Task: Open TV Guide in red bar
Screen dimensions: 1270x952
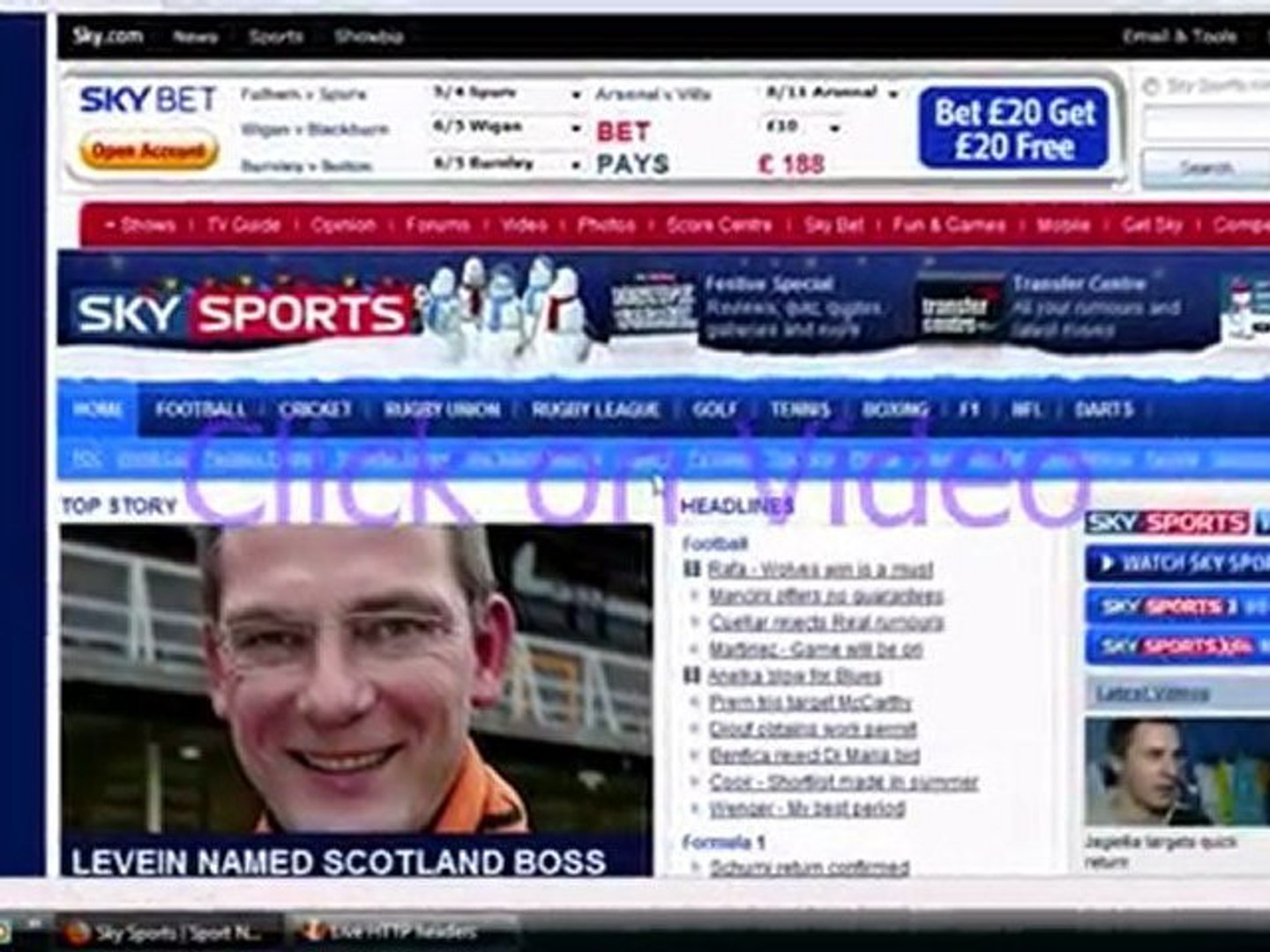Action: tap(243, 225)
